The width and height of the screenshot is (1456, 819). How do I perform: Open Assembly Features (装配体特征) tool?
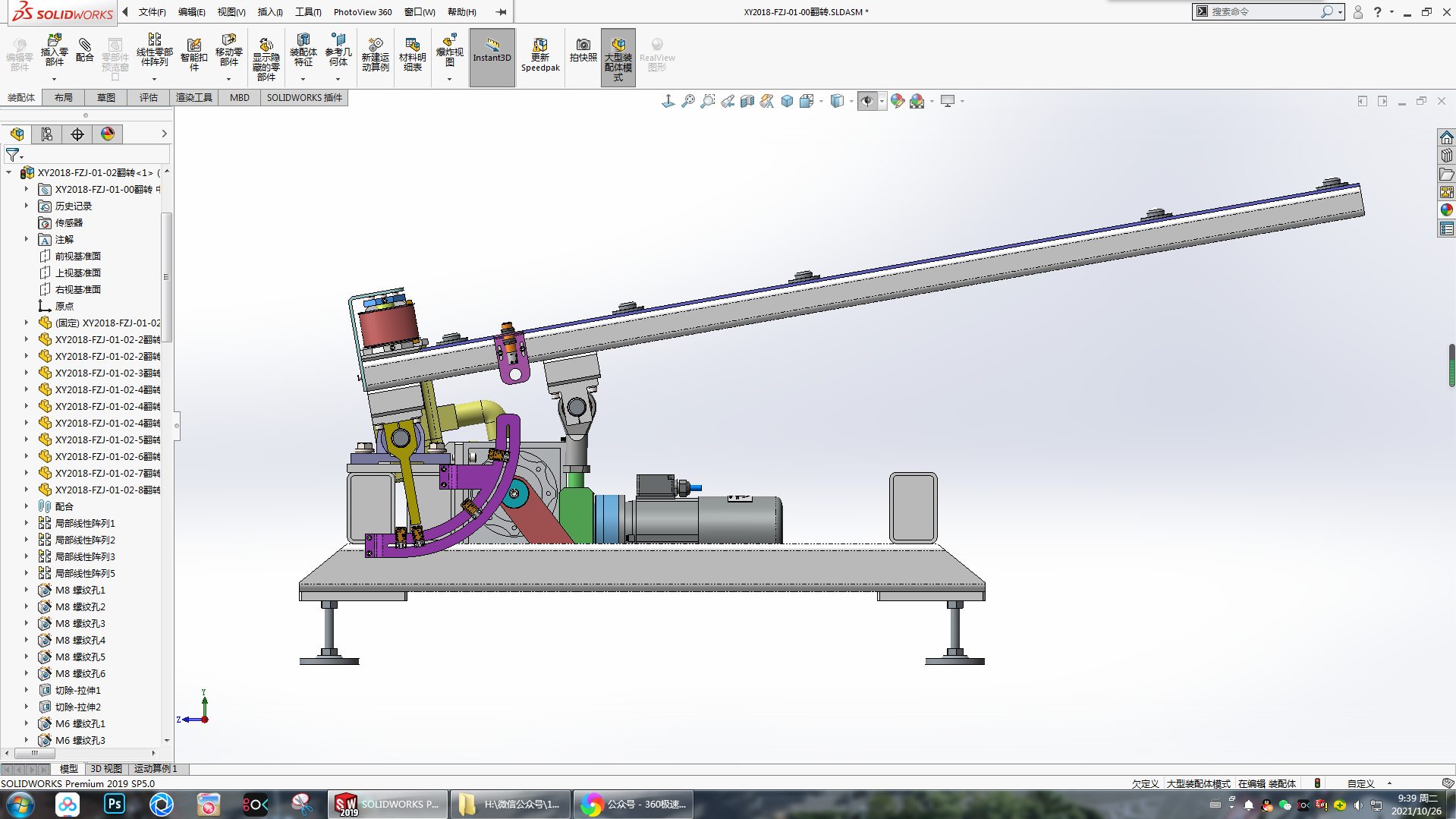(303, 50)
